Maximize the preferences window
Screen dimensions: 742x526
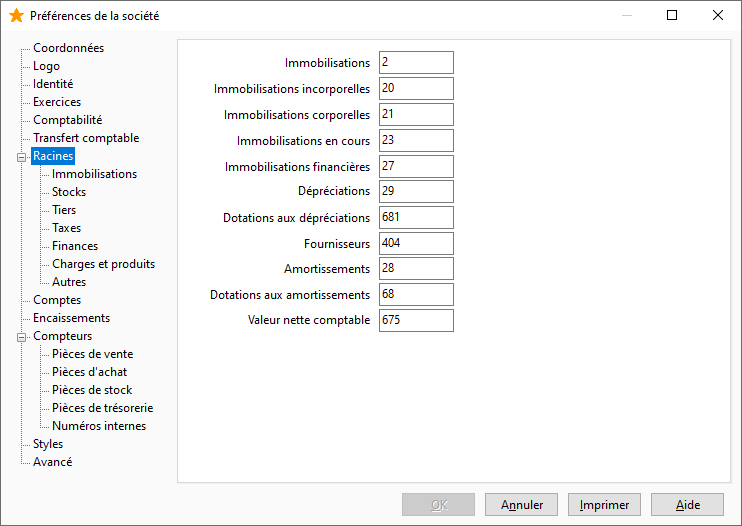(672, 15)
